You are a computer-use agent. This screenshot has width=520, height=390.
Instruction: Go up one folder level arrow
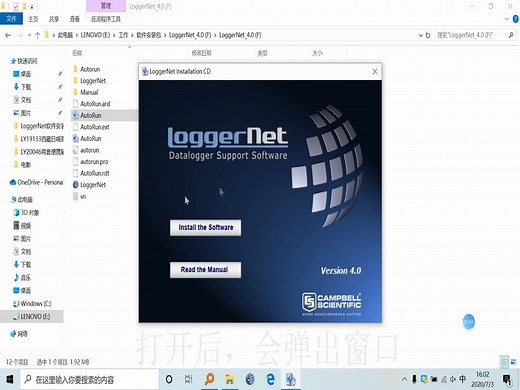[37, 35]
